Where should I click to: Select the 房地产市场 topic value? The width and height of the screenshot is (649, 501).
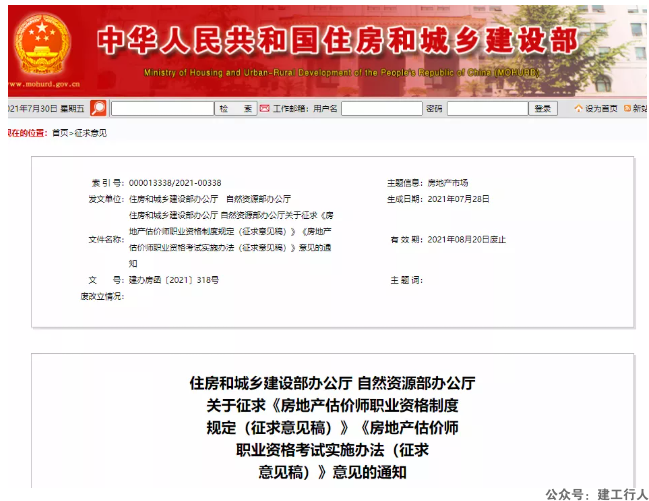point(448,183)
